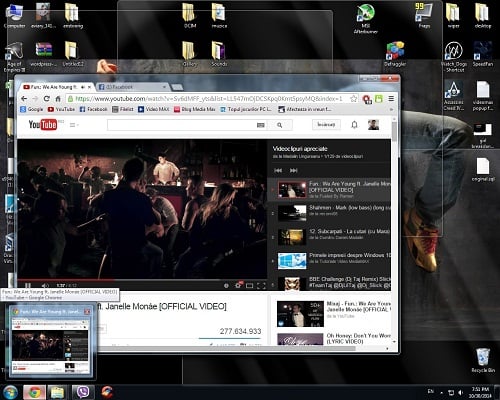The width and height of the screenshot is (500, 400).
Task: Click the Chrome address bar URL
Action: tap(209, 99)
